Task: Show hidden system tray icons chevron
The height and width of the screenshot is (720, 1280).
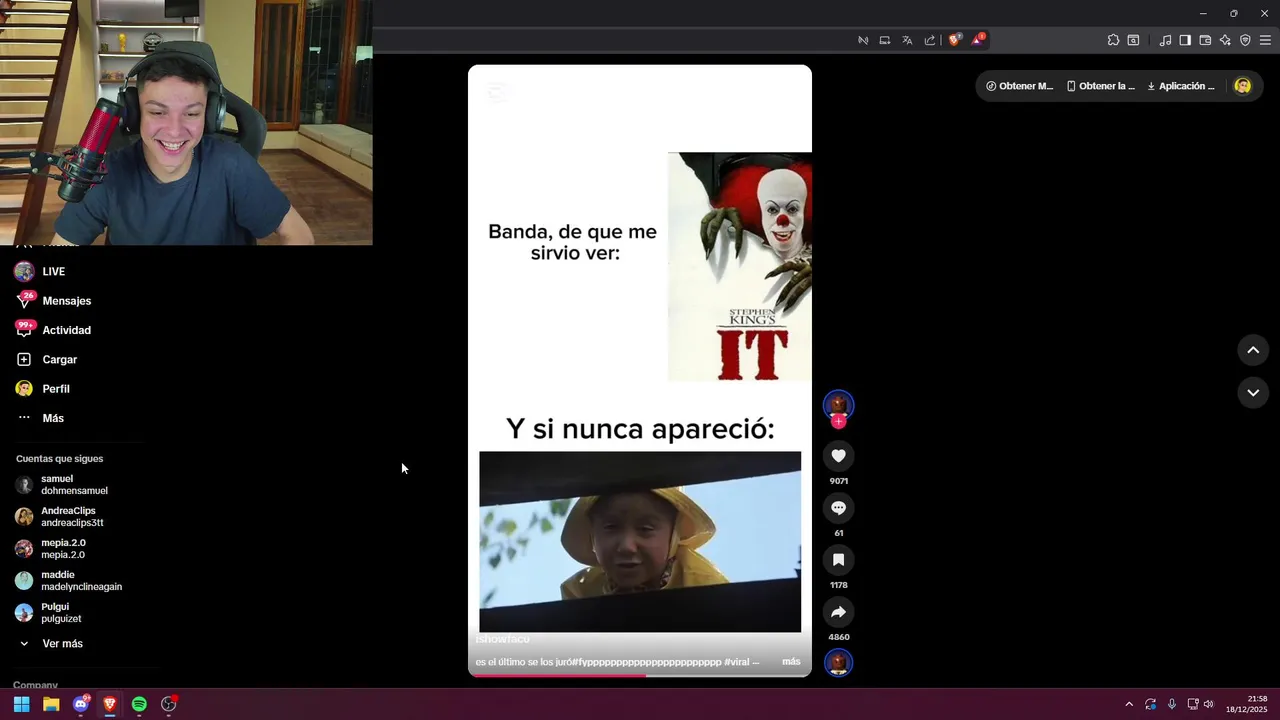Action: [x=1129, y=704]
